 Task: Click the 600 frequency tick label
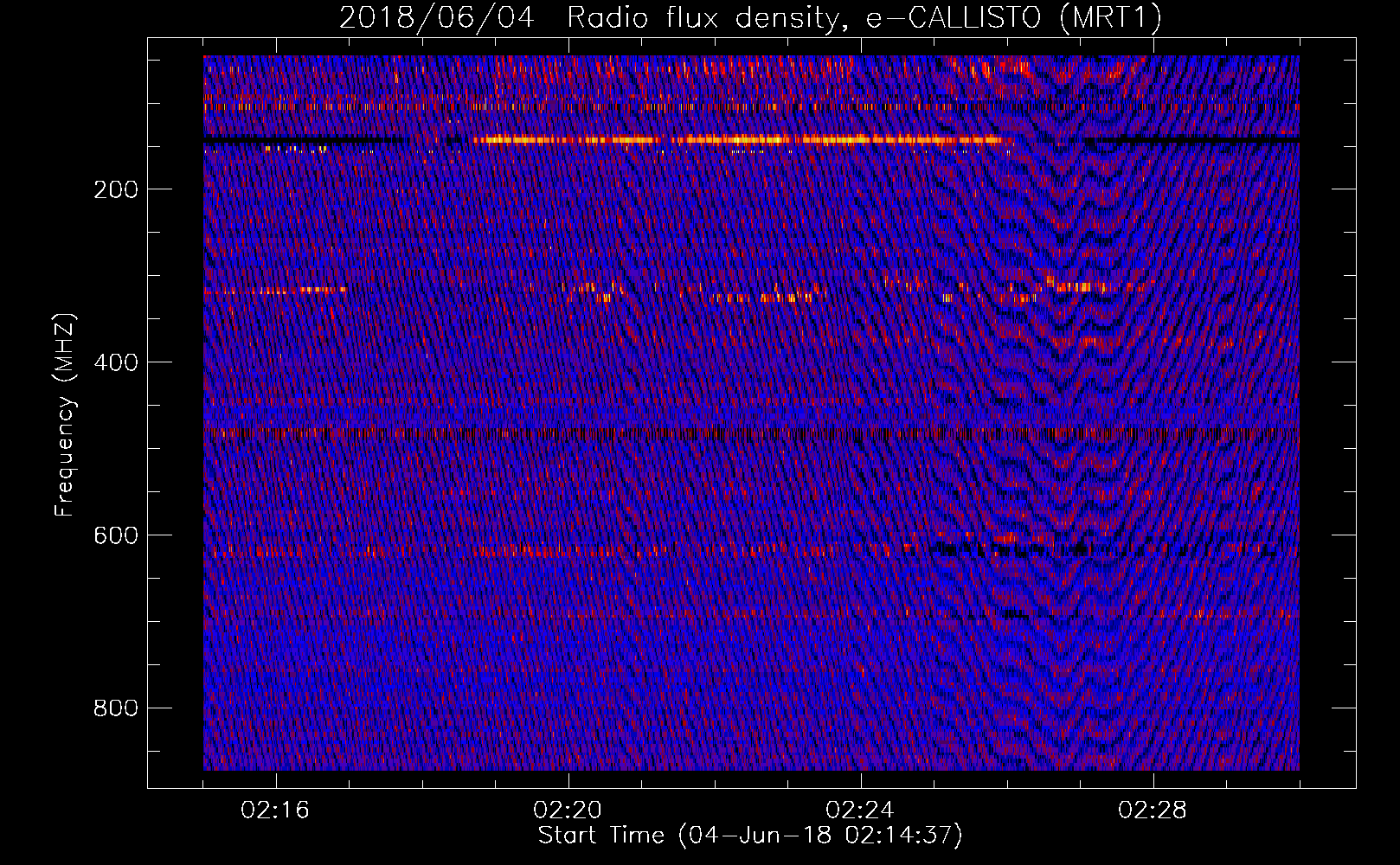[x=116, y=535]
